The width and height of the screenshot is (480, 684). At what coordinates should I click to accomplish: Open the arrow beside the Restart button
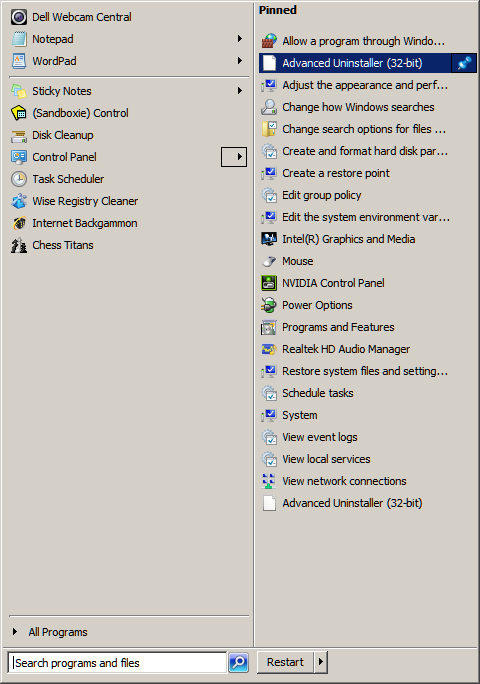tap(321, 662)
